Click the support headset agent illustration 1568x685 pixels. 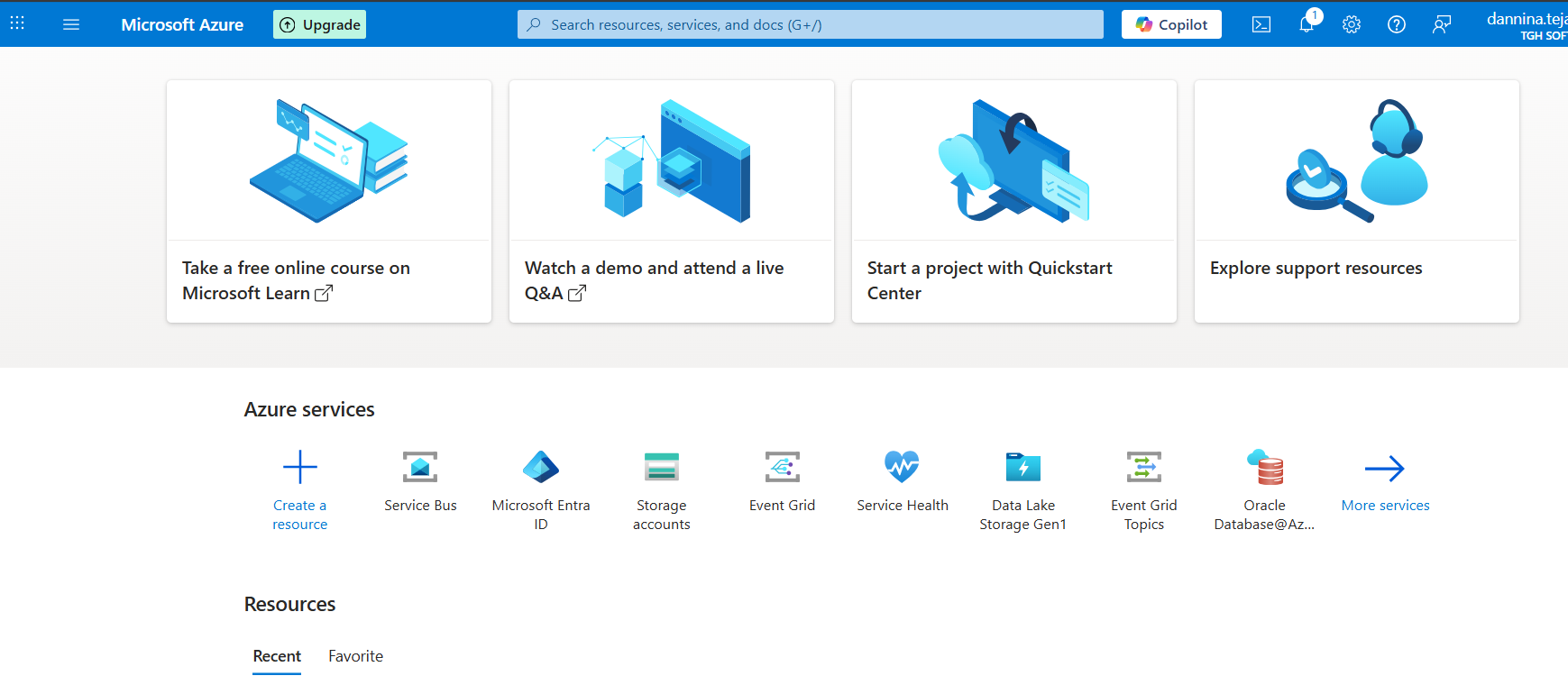point(1357,160)
